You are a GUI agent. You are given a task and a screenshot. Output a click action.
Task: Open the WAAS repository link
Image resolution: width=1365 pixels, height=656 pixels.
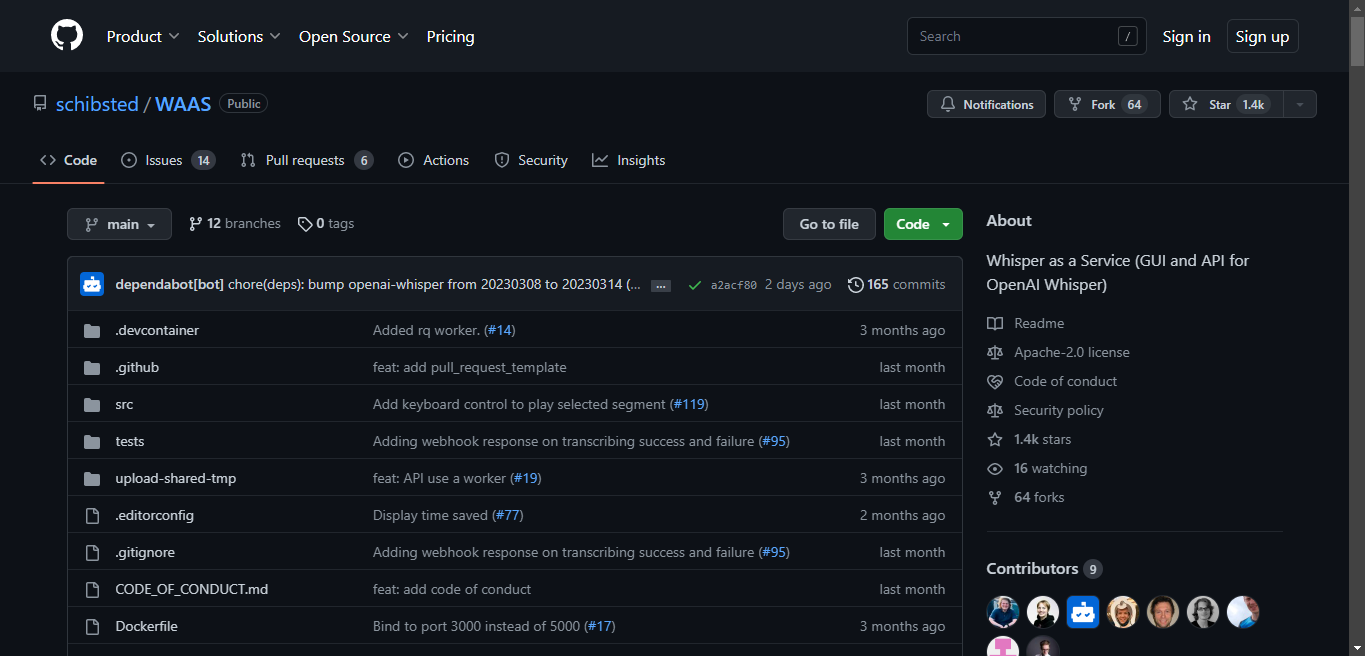point(183,104)
